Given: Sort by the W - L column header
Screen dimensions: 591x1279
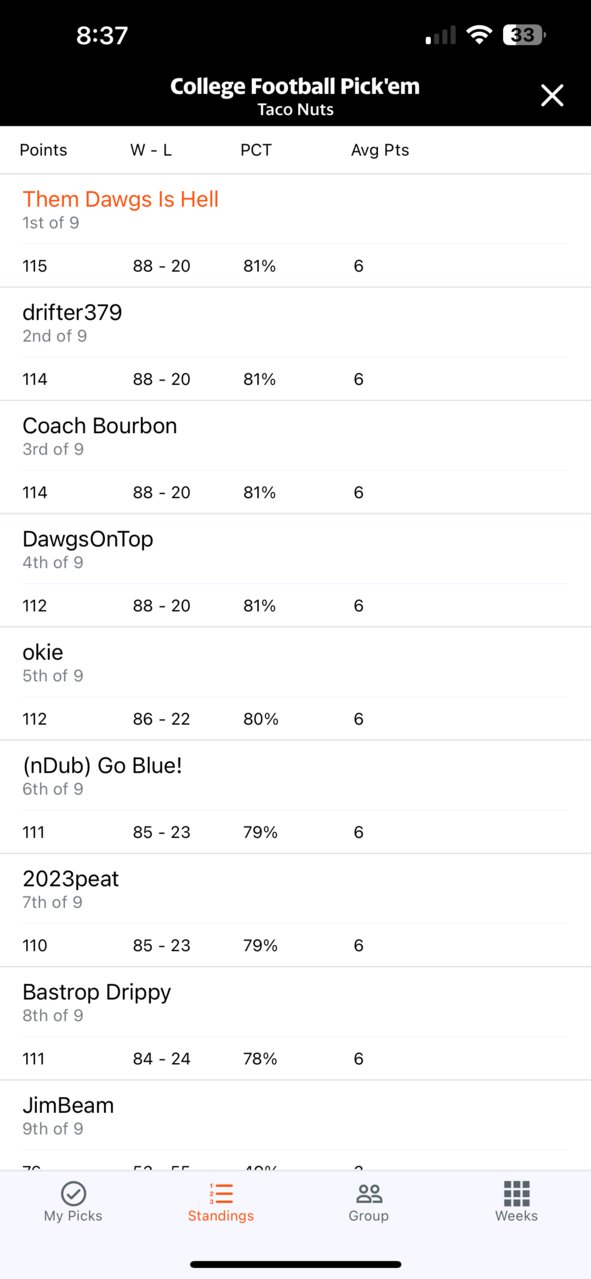Looking at the screenshot, I should pos(151,150).
